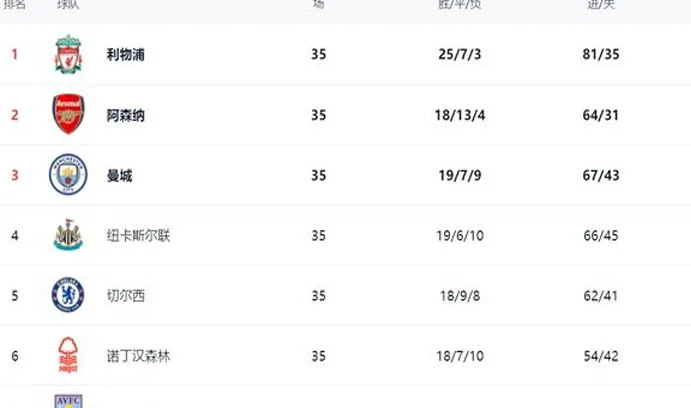Select Arsenal's 64/31 goals cell
Screen dimensions: 691x408
[601, 115]
